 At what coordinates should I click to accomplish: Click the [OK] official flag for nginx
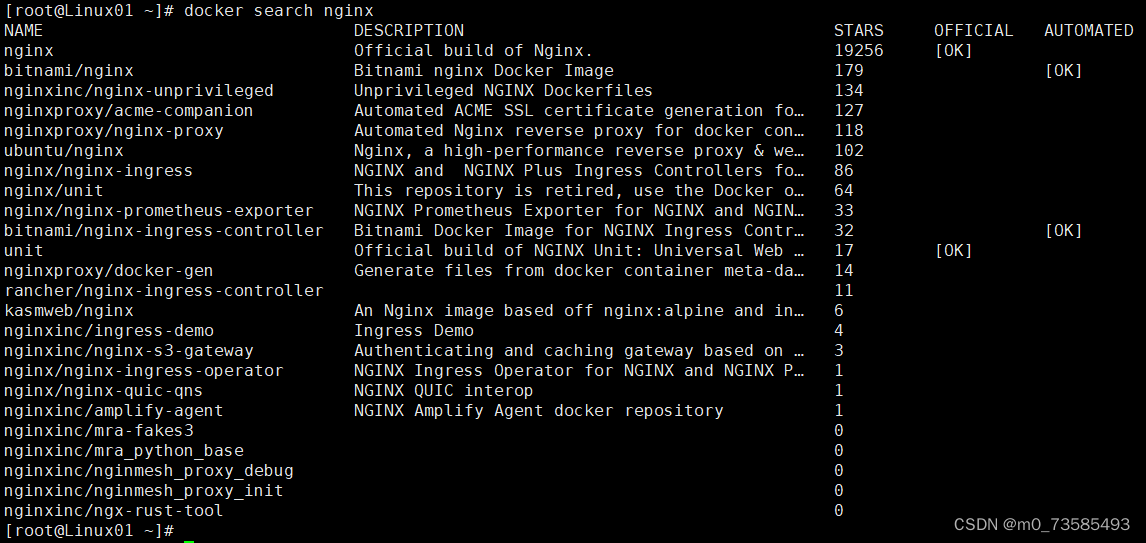[x=954, y=51]
